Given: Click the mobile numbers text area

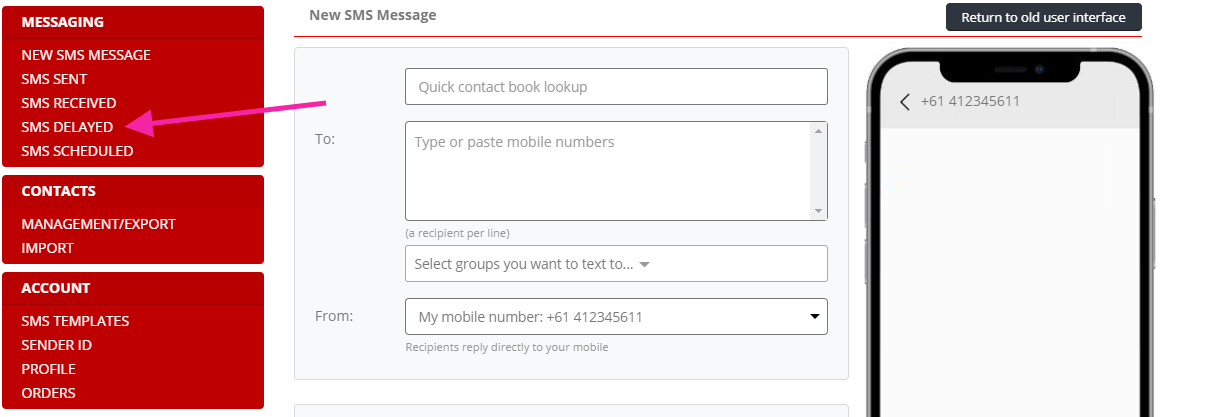Looking at the screenshot, I should coord(608,171).
